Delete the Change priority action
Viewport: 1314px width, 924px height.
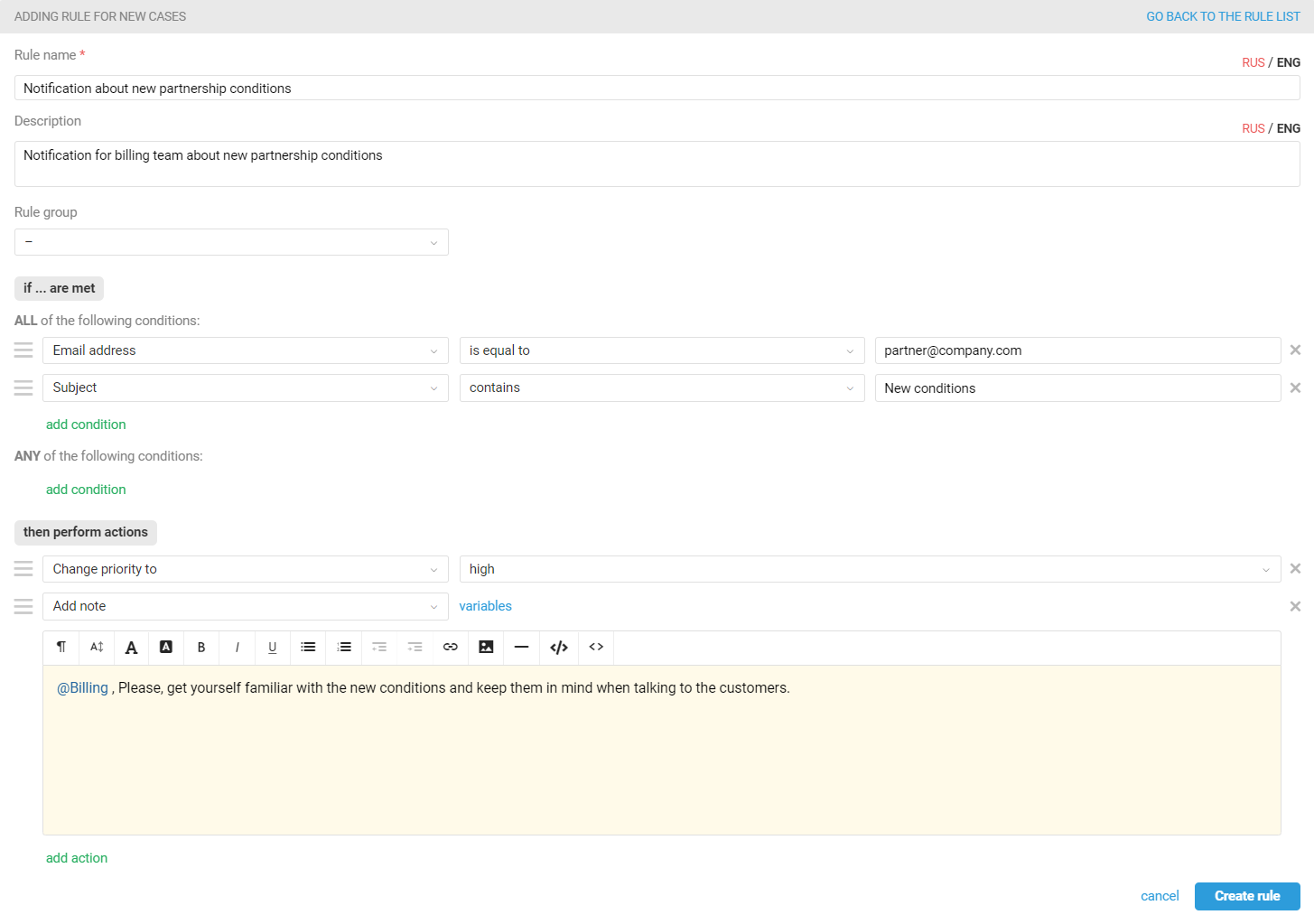tap(1295, 569)
